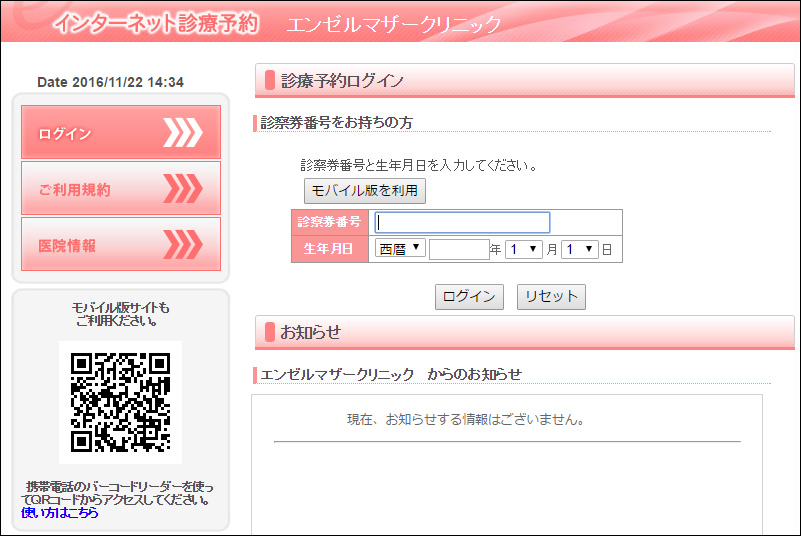Open the ご利用規約 sidebar menu item

[121, 188]
